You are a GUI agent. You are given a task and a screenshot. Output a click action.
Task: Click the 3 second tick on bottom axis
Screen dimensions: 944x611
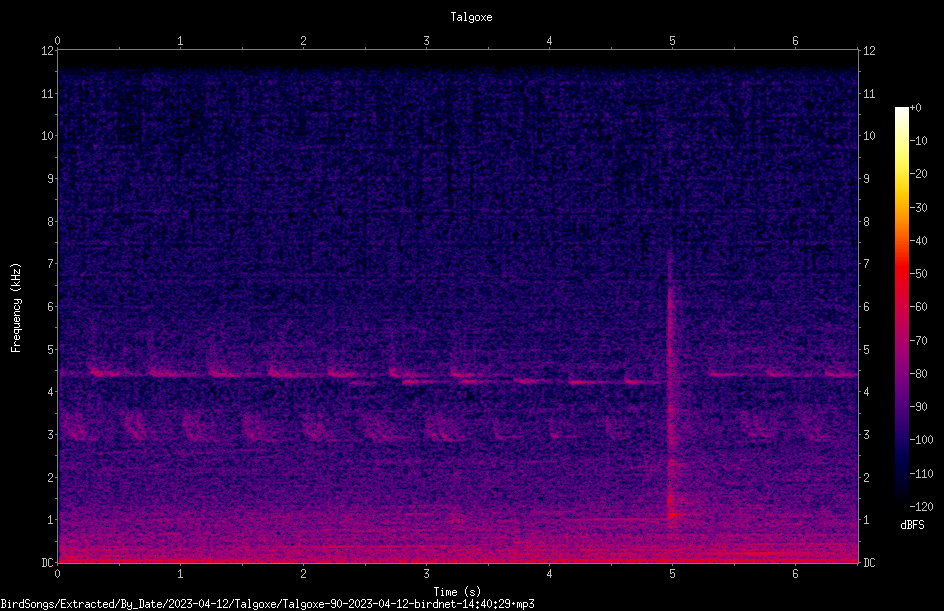click(426, 574)
